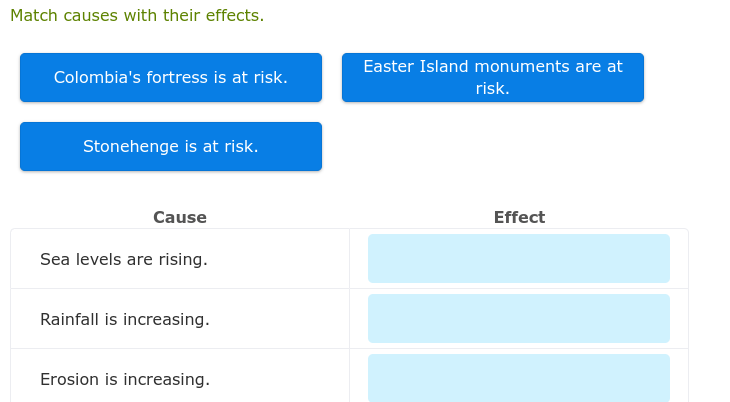This screenshot has width=730, height=402.
Task: Select the effect box beside "Rainfall is increasing"
Action: 519,319
